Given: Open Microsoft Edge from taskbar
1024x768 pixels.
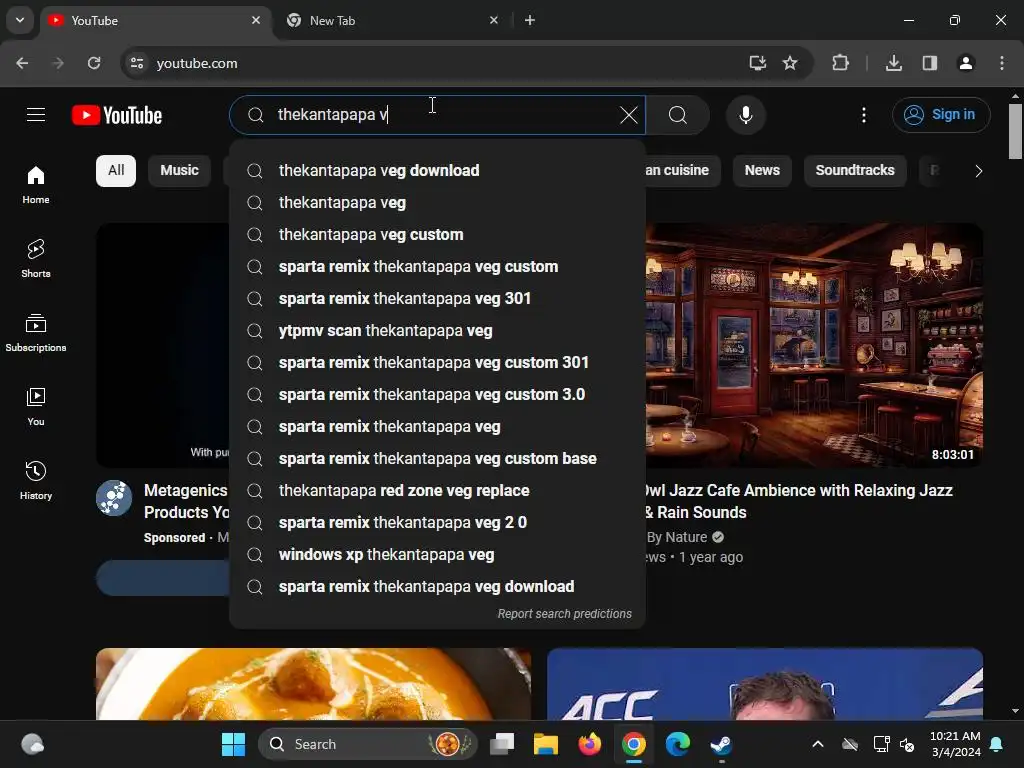Looking at the screenshot, I should coord(677,744).
